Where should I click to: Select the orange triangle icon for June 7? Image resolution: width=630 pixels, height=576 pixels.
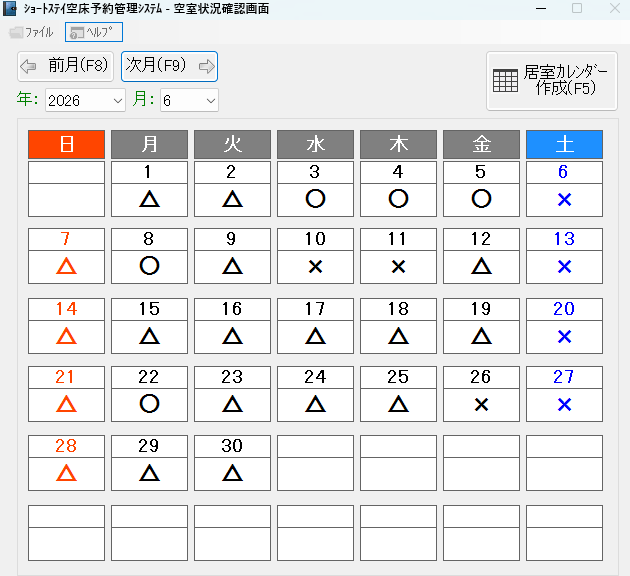tap(66, 267)
